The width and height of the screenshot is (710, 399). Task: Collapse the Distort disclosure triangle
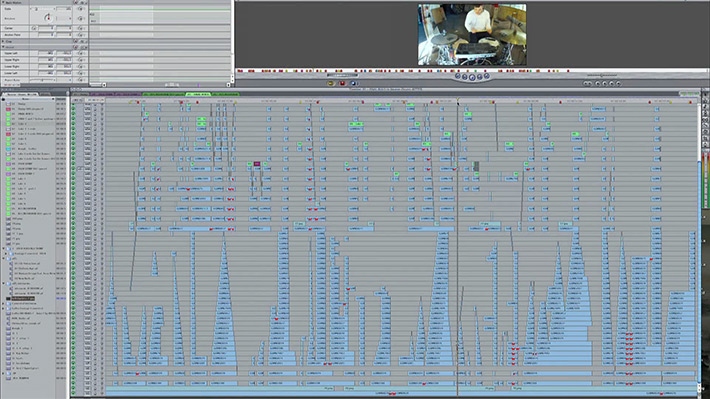click(x=3, y=47)
